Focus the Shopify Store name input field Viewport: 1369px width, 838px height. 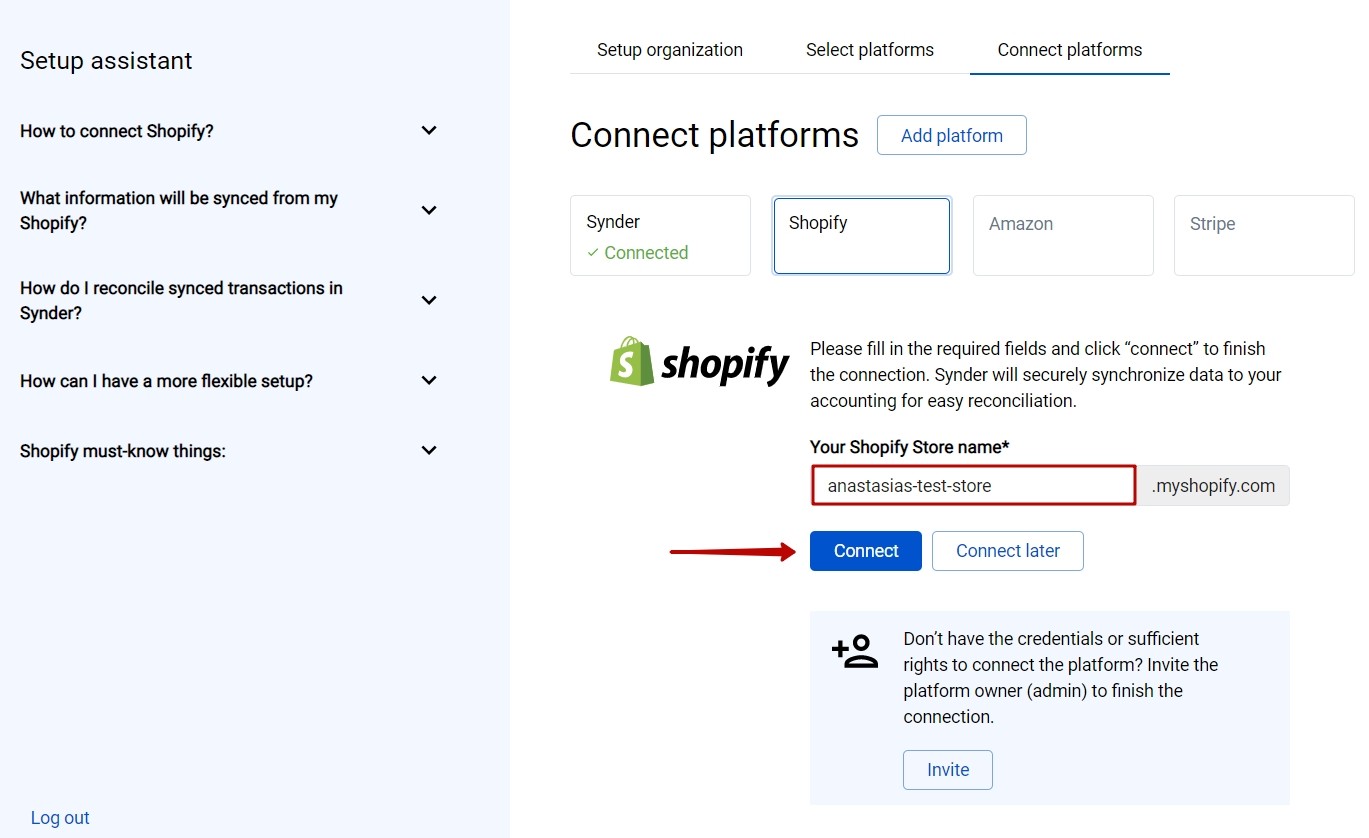click(x=974, y=486)
